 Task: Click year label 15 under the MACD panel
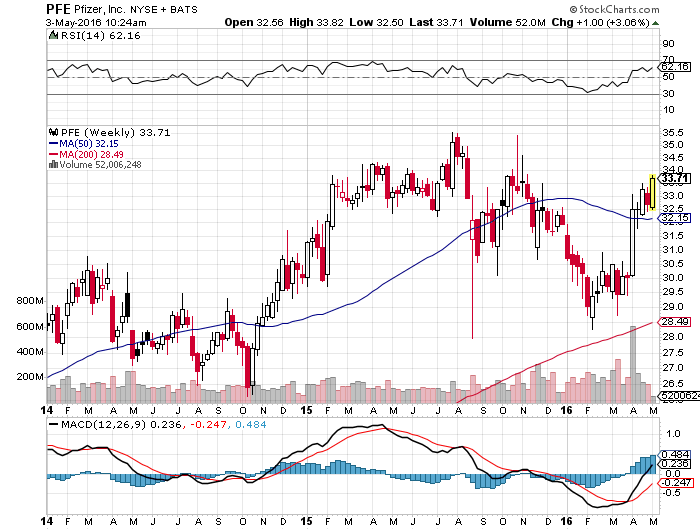[306, 521]
